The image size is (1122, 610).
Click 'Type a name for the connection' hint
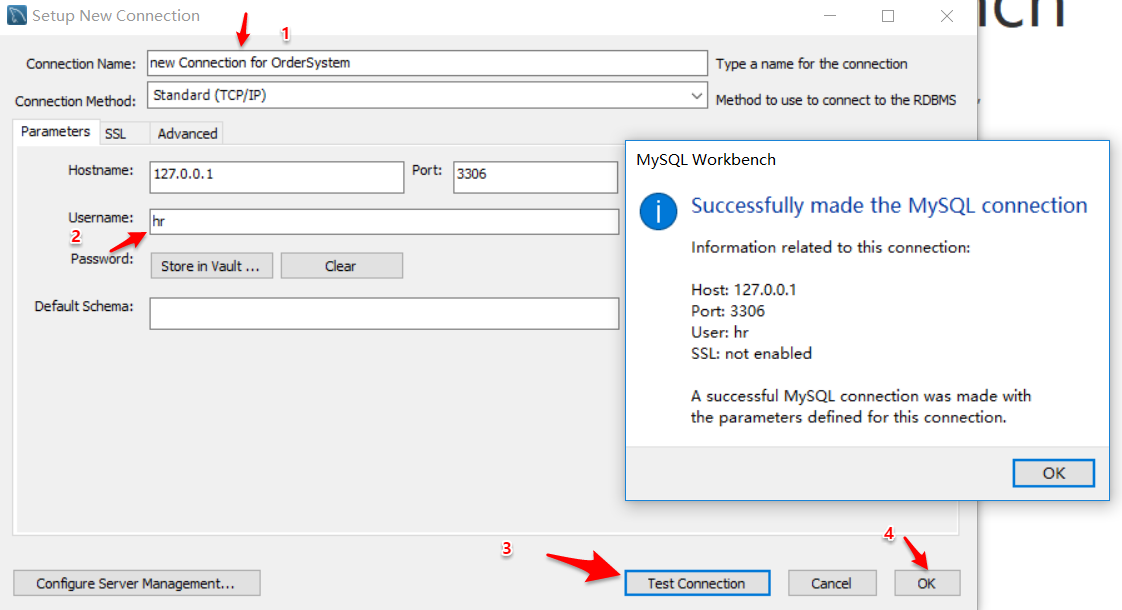tap(811, 64)
